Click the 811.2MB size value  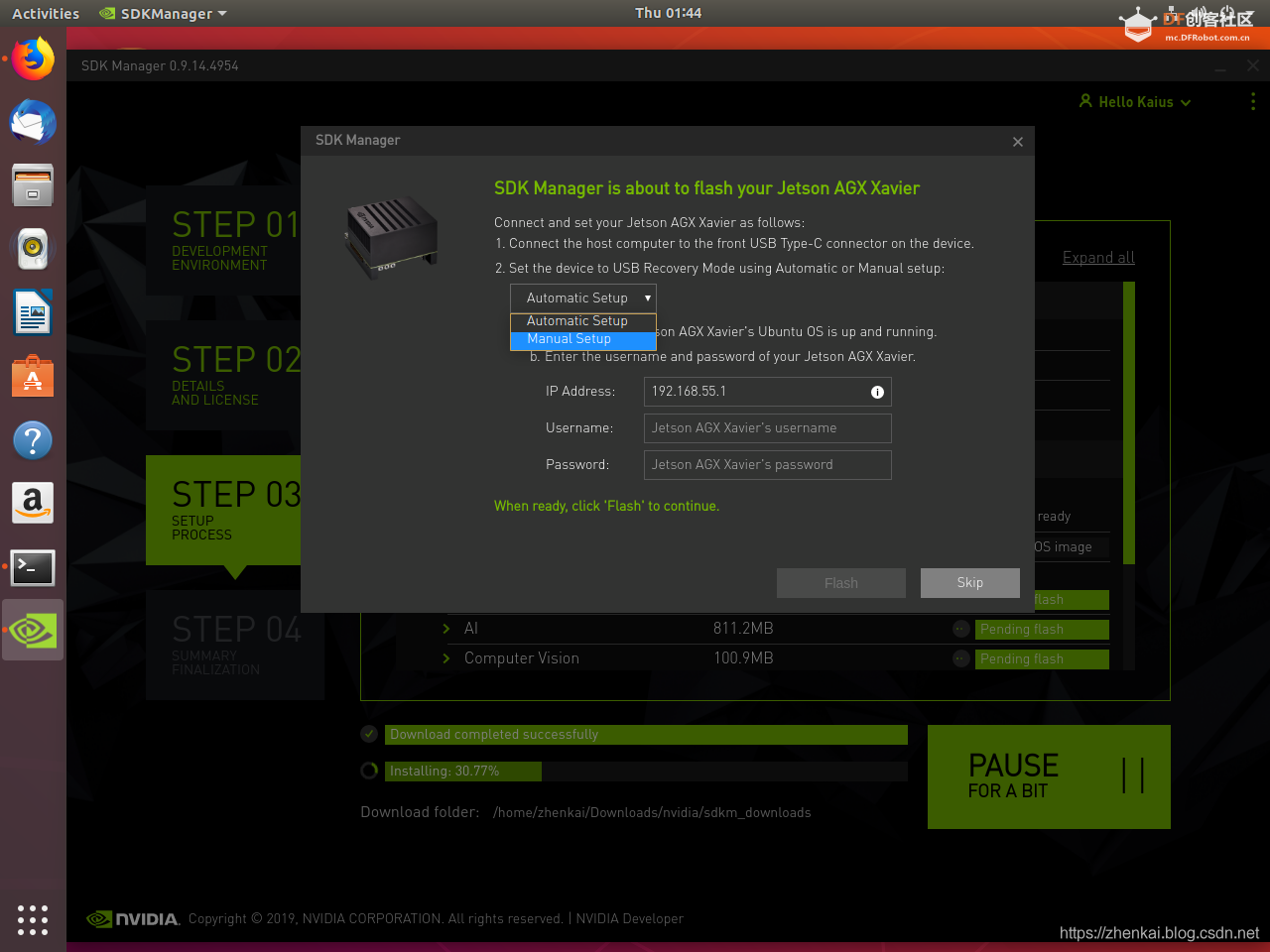[x=743, y=629]
